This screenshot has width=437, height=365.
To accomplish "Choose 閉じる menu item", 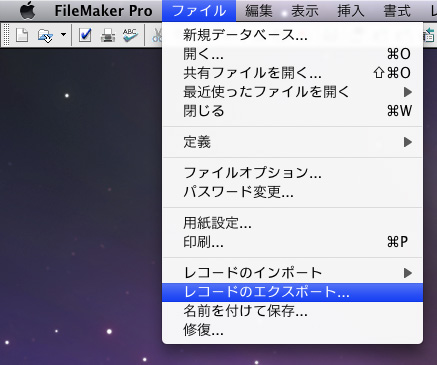I will coord(292,111).
